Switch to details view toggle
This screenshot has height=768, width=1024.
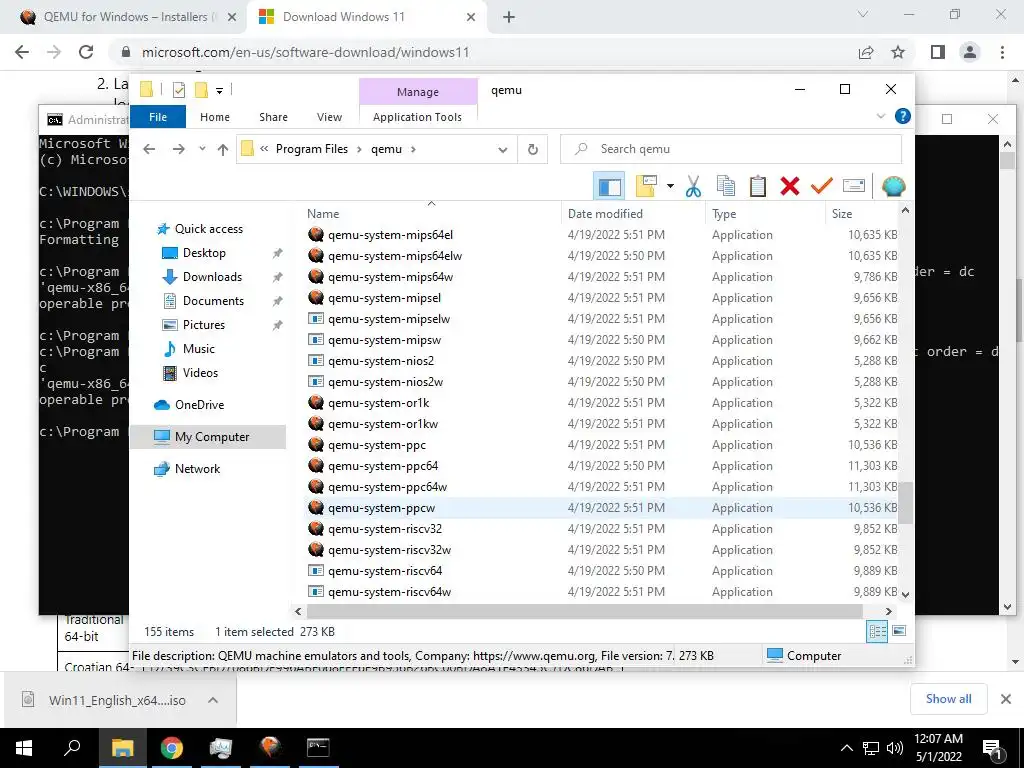[877, 631]
